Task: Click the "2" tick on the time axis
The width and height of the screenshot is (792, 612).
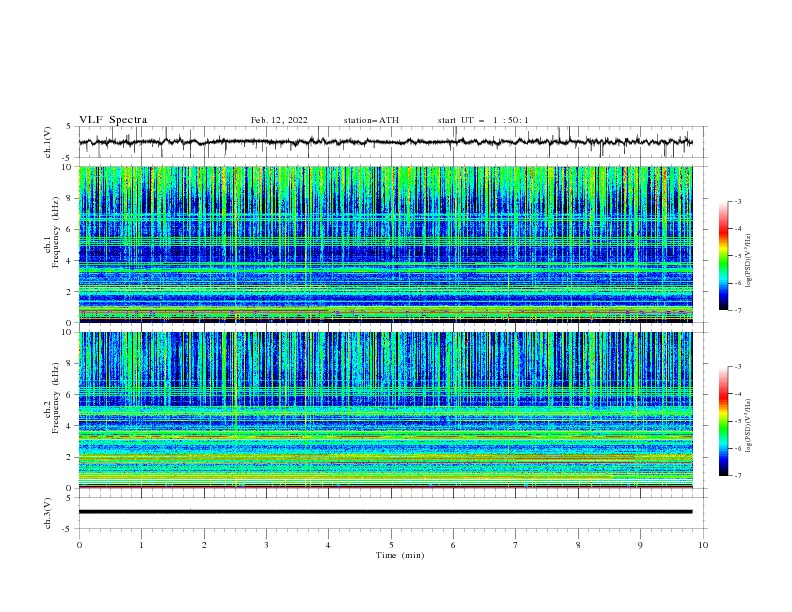Action: [x=204, y=545]
